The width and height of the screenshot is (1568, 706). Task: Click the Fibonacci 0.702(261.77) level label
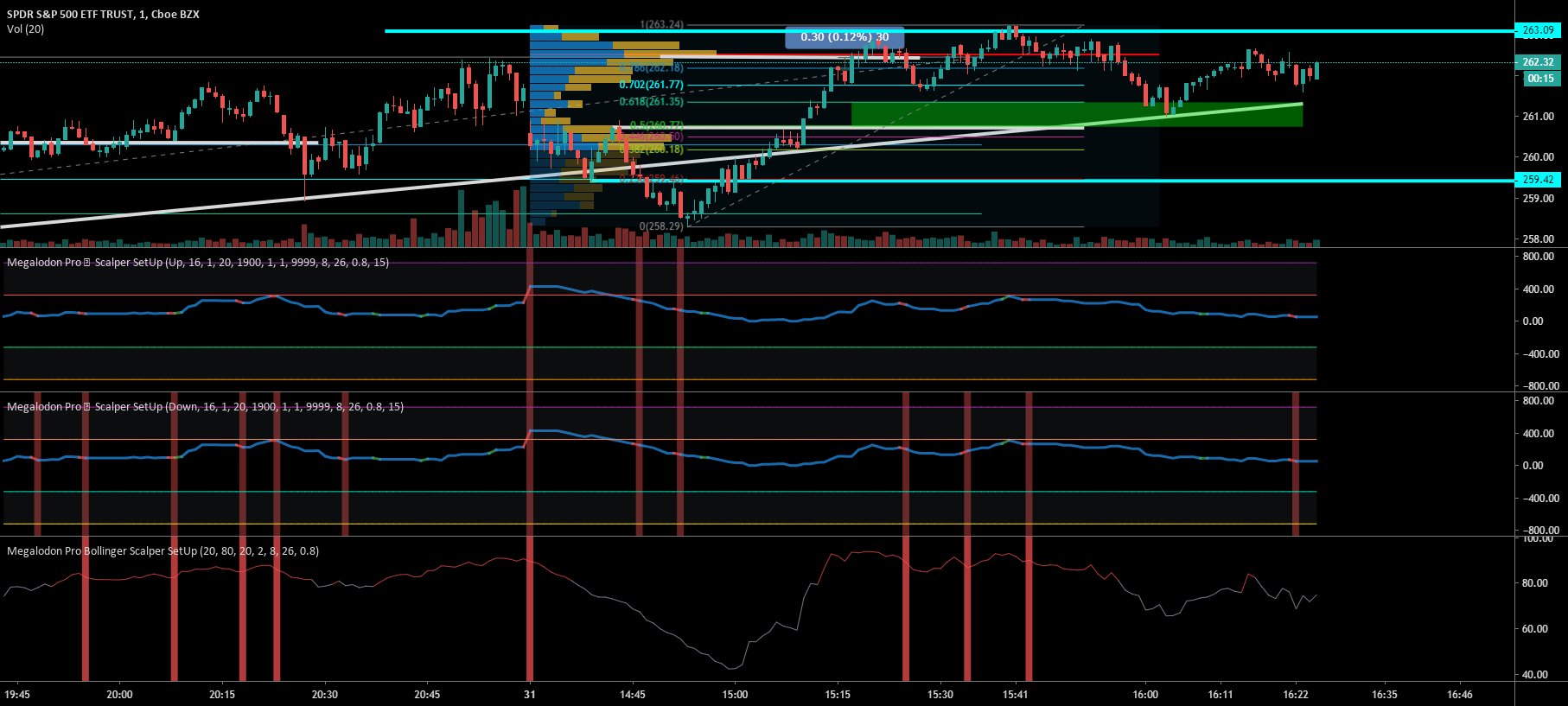pos(651,85)
